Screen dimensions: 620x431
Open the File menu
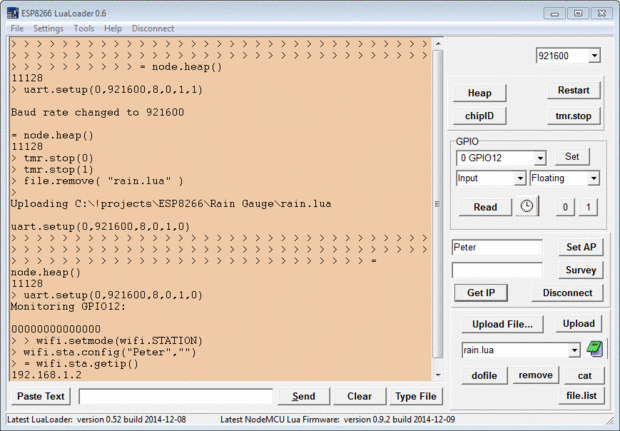pyautogui.click(x=17, y=28)
